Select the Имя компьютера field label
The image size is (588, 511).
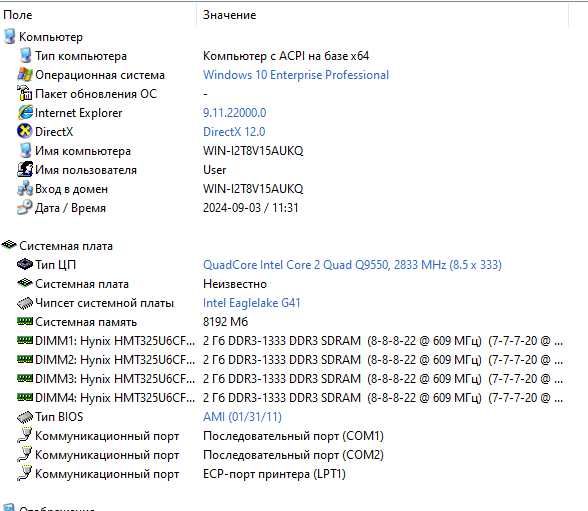83,151
